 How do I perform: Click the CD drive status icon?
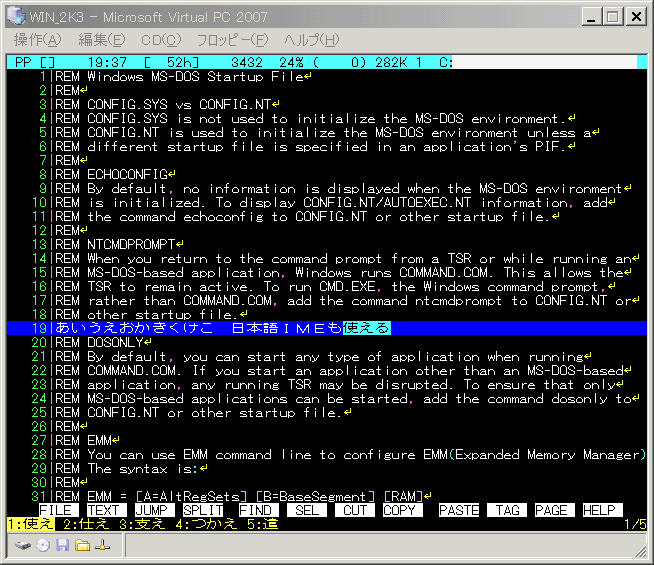pyautogui.click(x=43, y=546)
